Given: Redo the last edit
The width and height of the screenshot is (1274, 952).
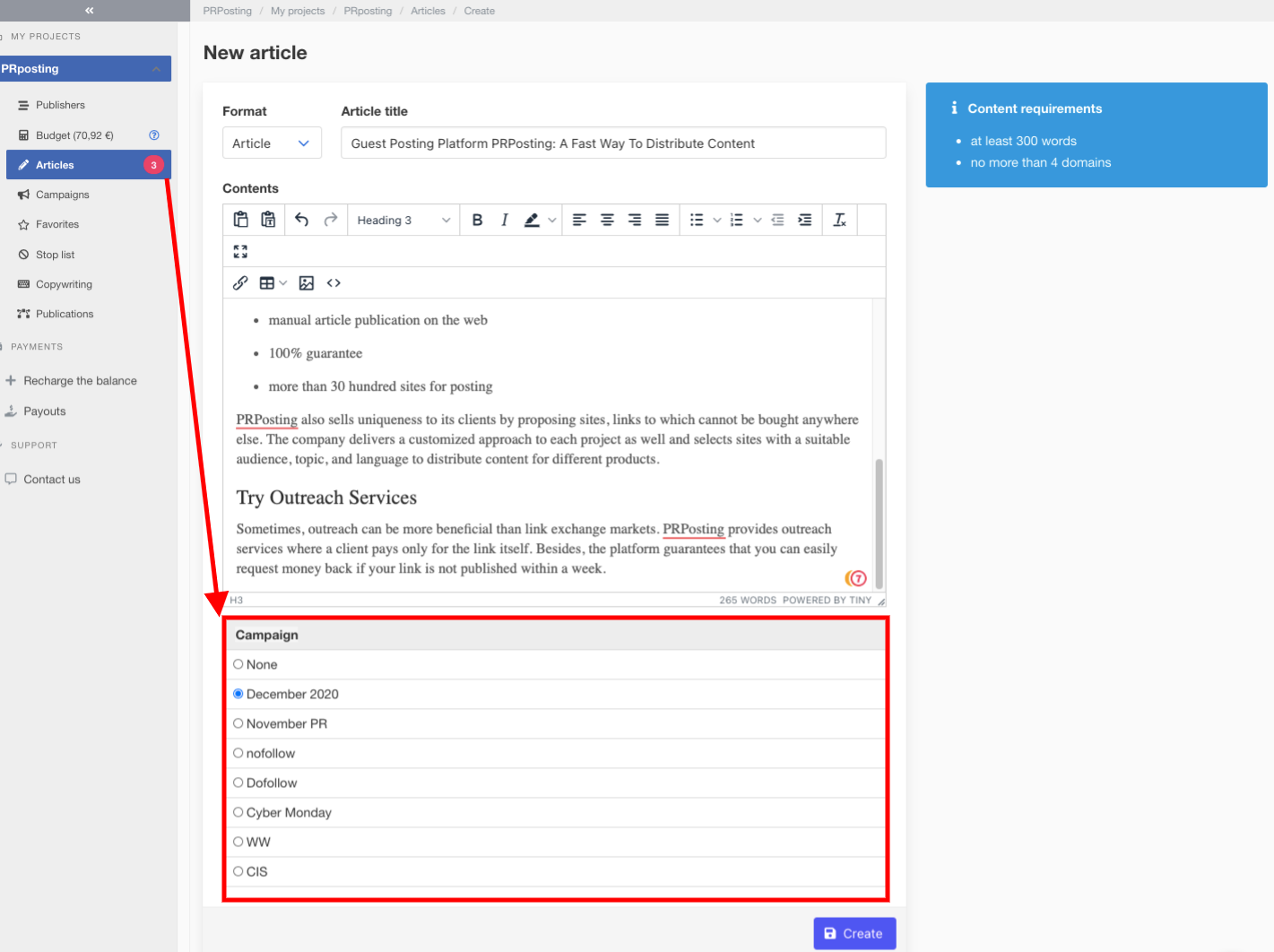Looking at the screenshot, I should 331,220.
